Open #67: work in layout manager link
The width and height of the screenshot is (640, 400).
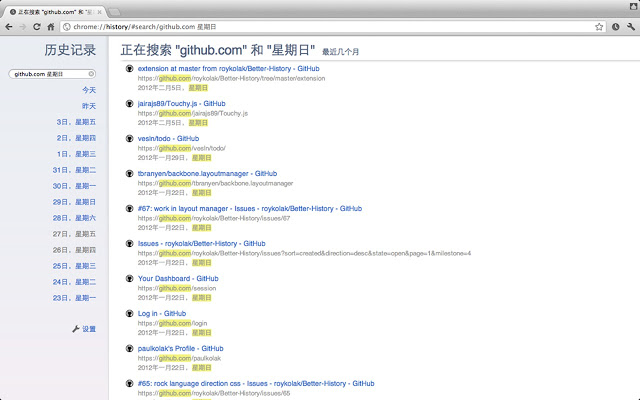tap(250, 209)
